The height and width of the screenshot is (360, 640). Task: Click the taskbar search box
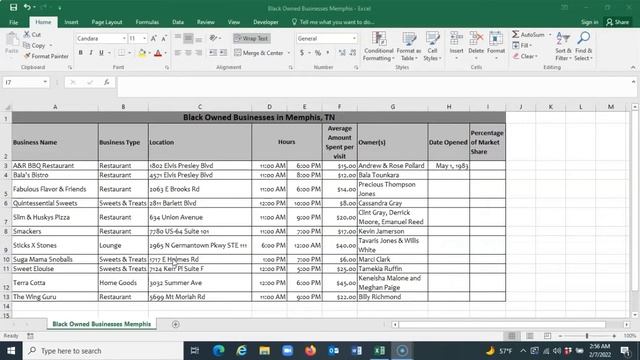click(x=103, y=351)
